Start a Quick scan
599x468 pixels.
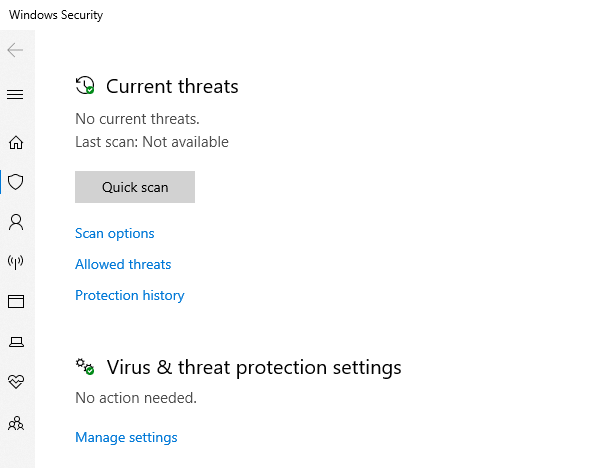pyautogui.click(x=135, y=187)
